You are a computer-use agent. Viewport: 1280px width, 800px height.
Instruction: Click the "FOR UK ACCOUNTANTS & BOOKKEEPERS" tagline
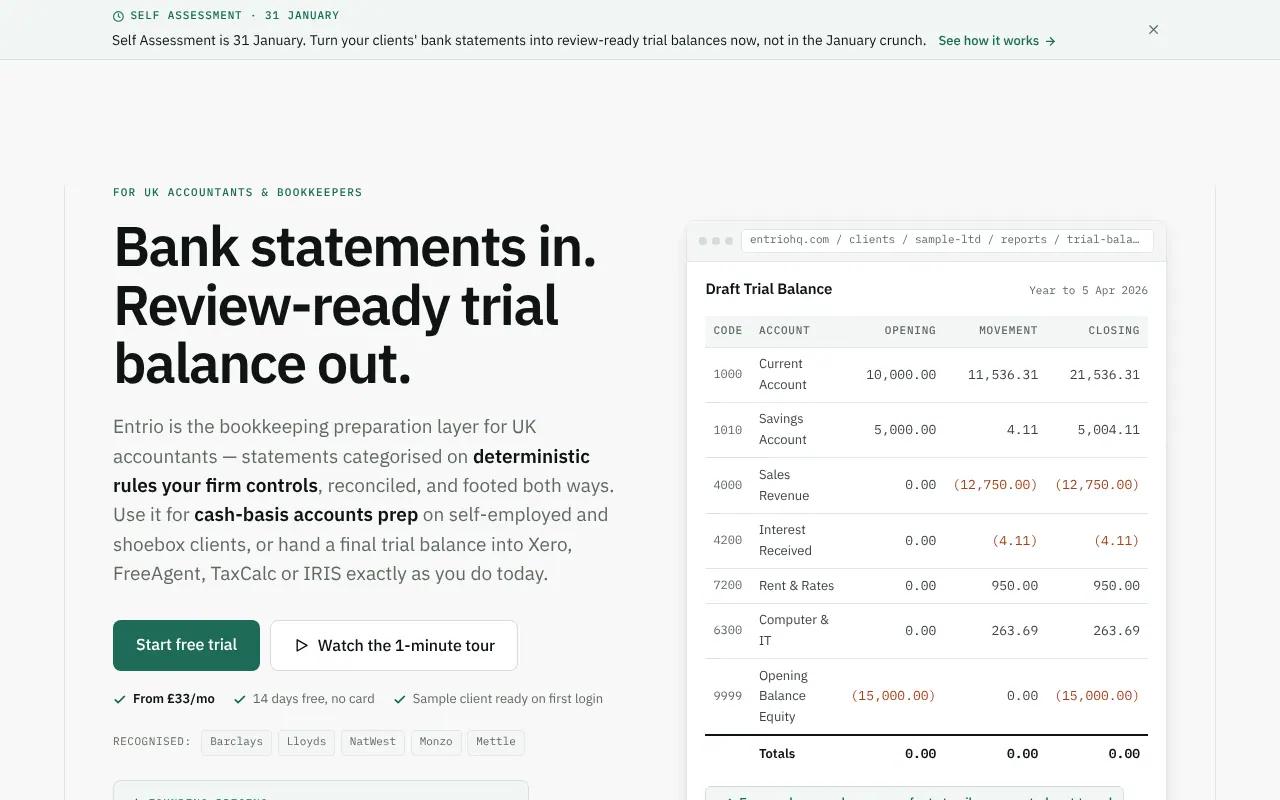pos(238,192)
